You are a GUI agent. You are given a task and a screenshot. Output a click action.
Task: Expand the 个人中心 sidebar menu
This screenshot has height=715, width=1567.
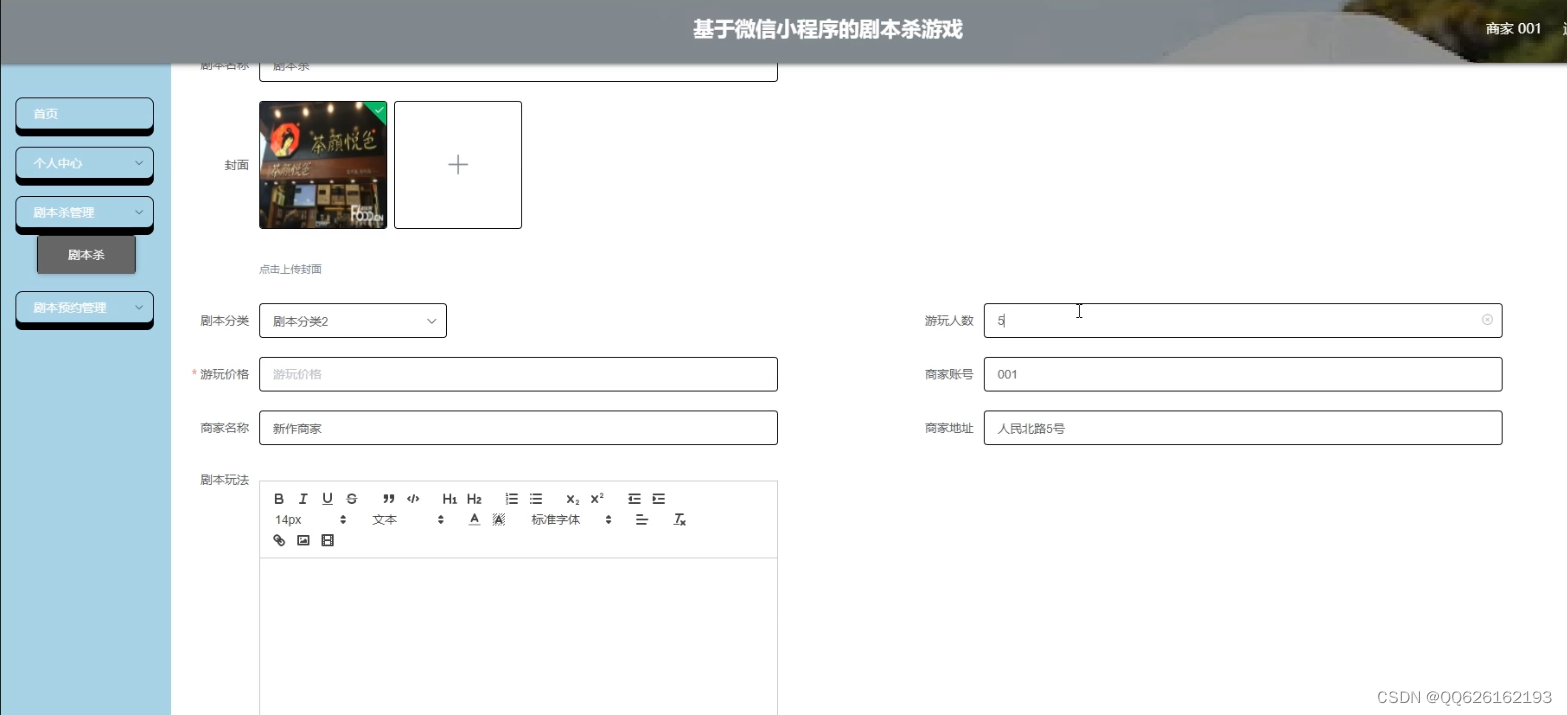[84, 164]
